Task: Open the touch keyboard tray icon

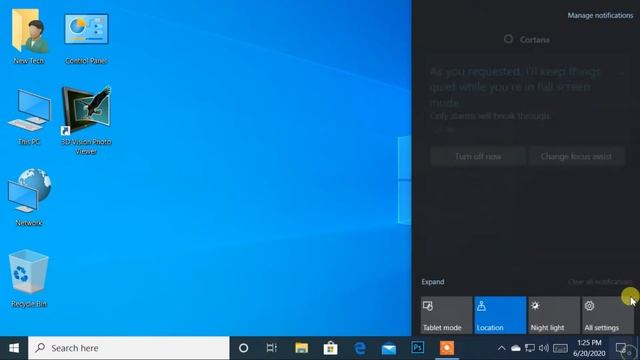Action: click(x=560, y=348)
